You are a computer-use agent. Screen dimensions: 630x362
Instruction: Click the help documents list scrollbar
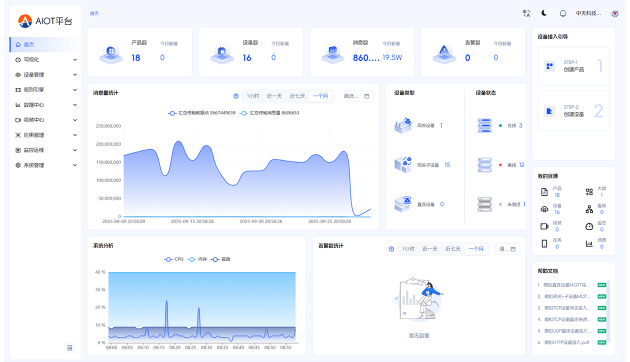(x=608, y=311)
